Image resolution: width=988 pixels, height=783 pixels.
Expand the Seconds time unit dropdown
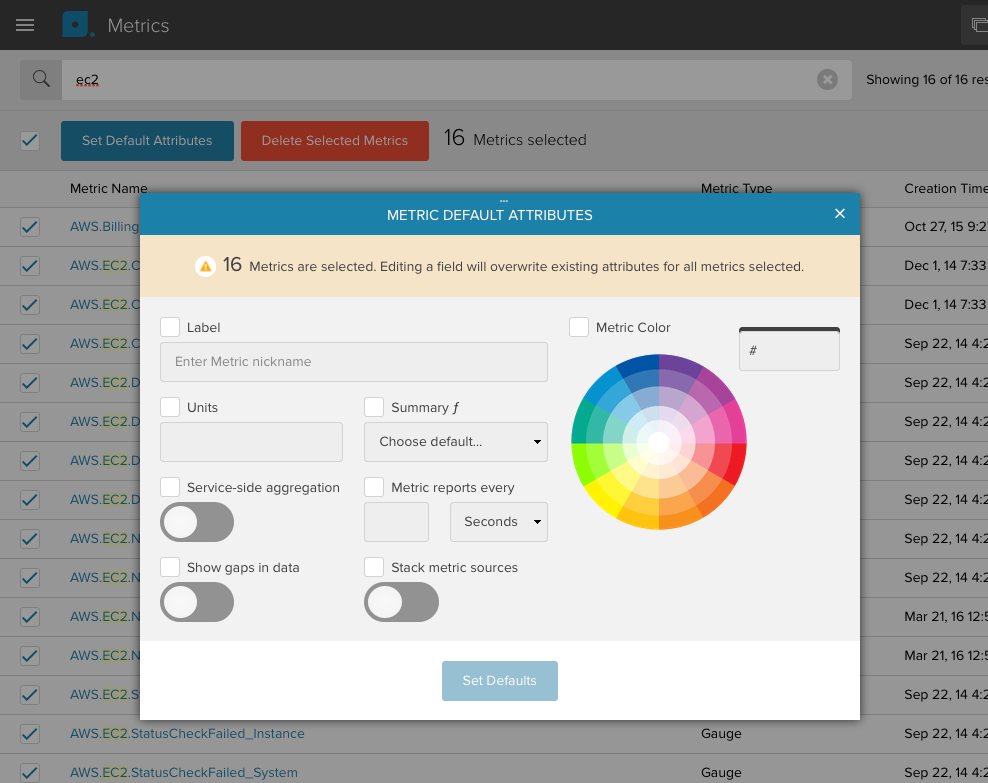[x=498, y=522]
